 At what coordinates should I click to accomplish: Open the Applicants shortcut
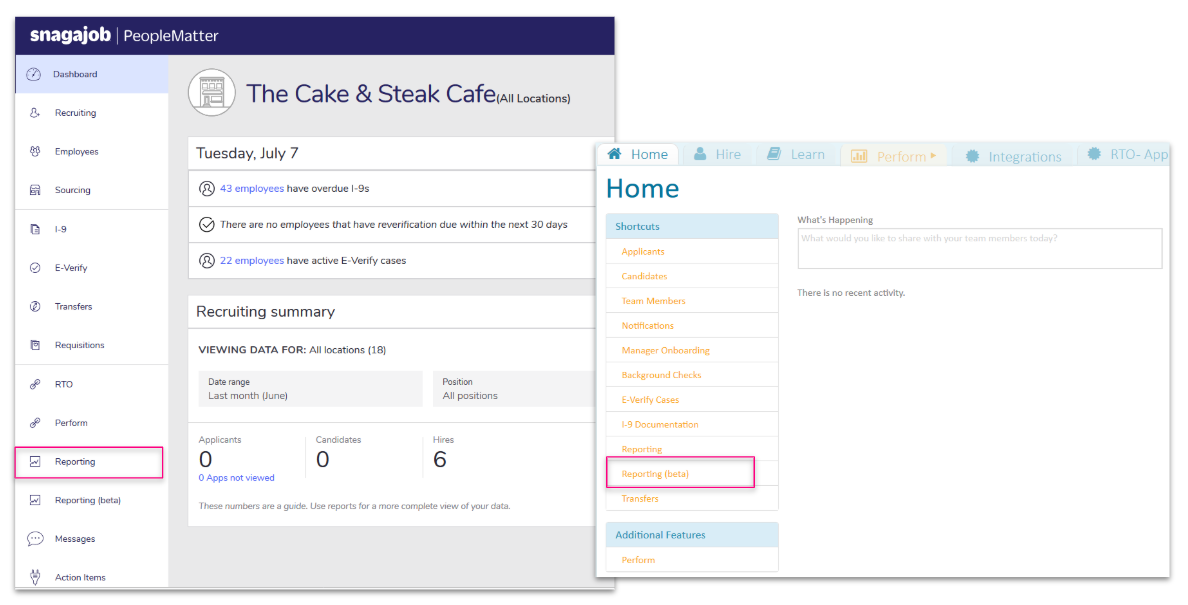[642, 251]
